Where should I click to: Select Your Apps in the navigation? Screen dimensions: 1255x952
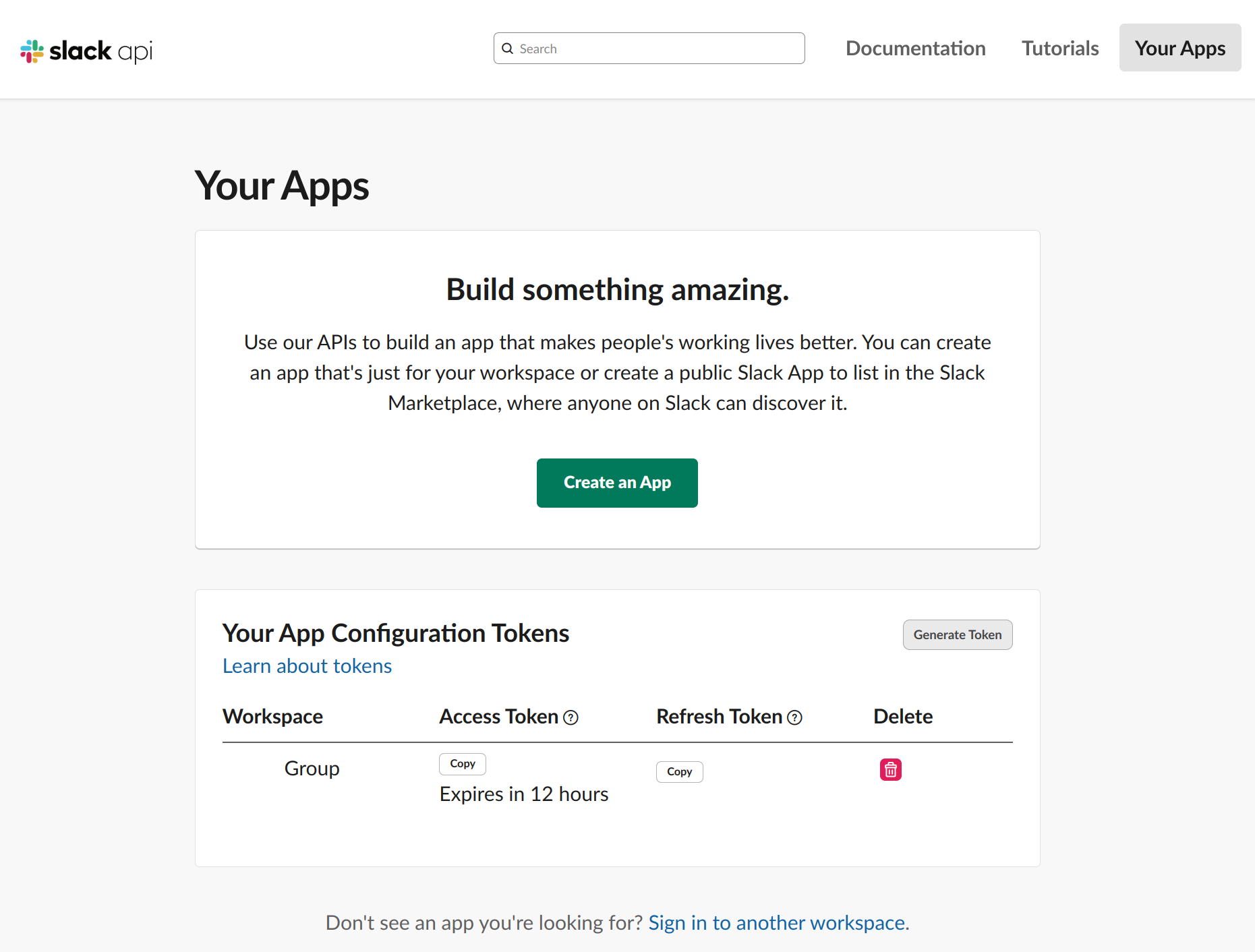click(1180, 48)
